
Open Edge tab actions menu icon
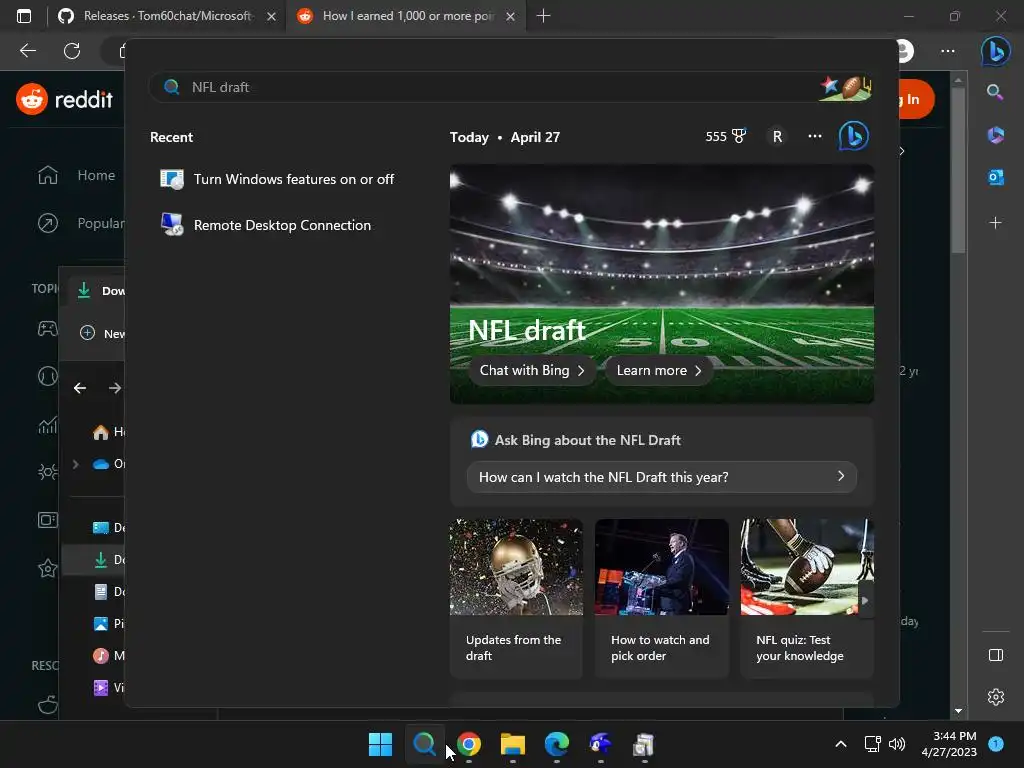coord(24,16)
